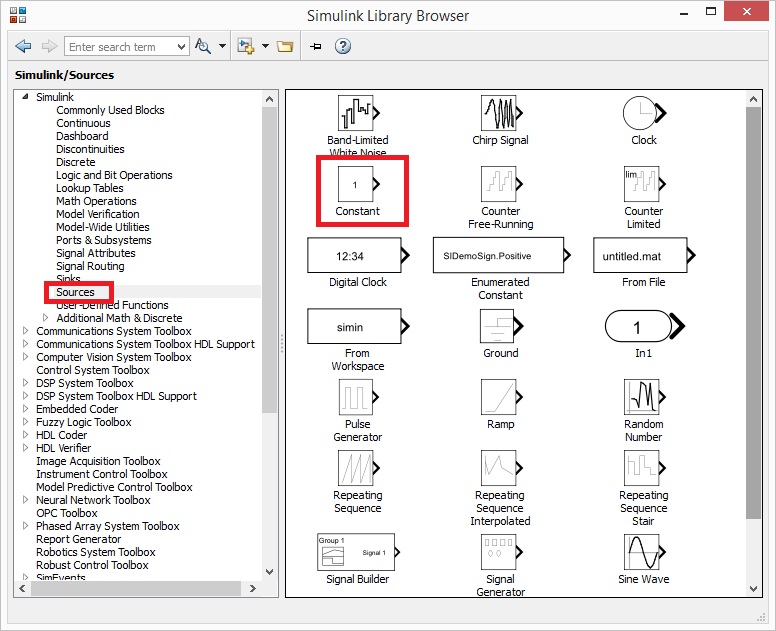This screenshot has width=776, height=631.
Task: Select the Repeating Sequence Interpolated block
Action: 501,468
